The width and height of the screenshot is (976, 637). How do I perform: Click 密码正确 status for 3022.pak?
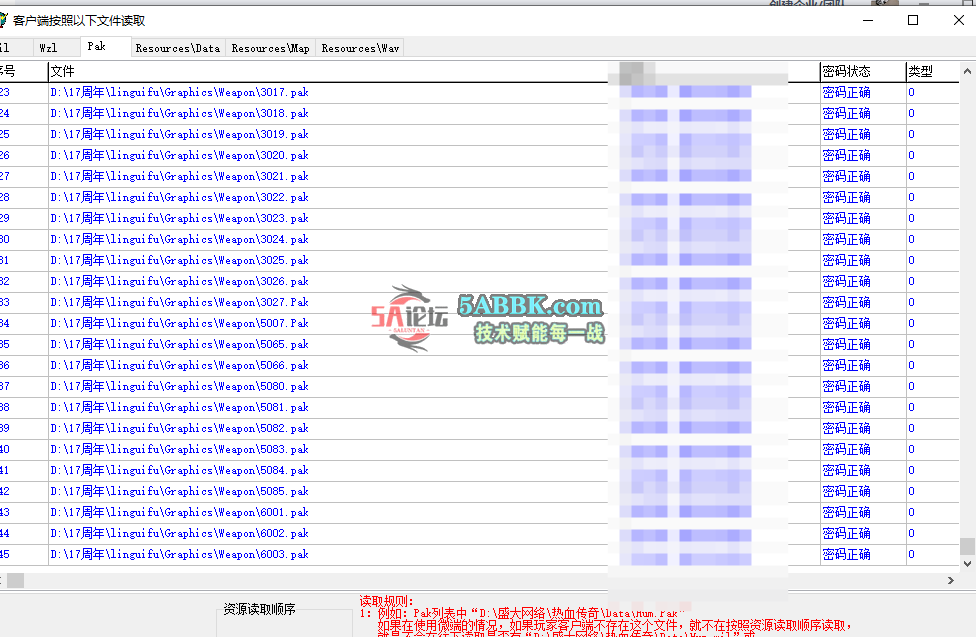[847, 198]
